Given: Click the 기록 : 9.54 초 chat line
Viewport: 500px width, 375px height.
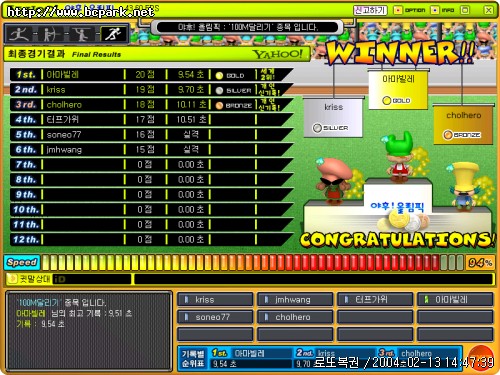Looking at the screenshot, I should pyautogui.click(x=40, y=324).
